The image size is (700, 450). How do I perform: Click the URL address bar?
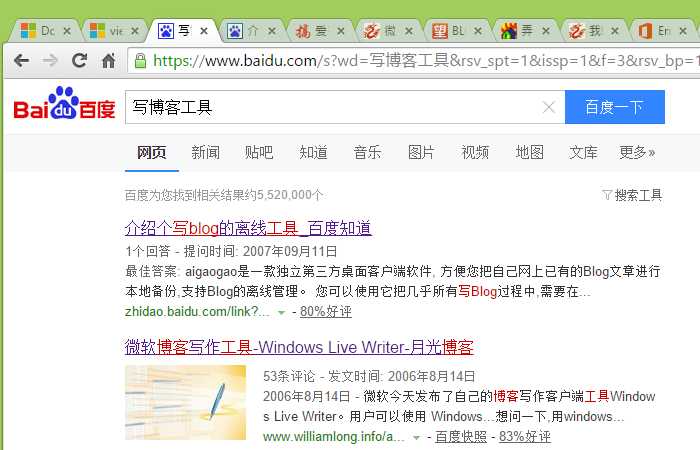tap(414, 61)
